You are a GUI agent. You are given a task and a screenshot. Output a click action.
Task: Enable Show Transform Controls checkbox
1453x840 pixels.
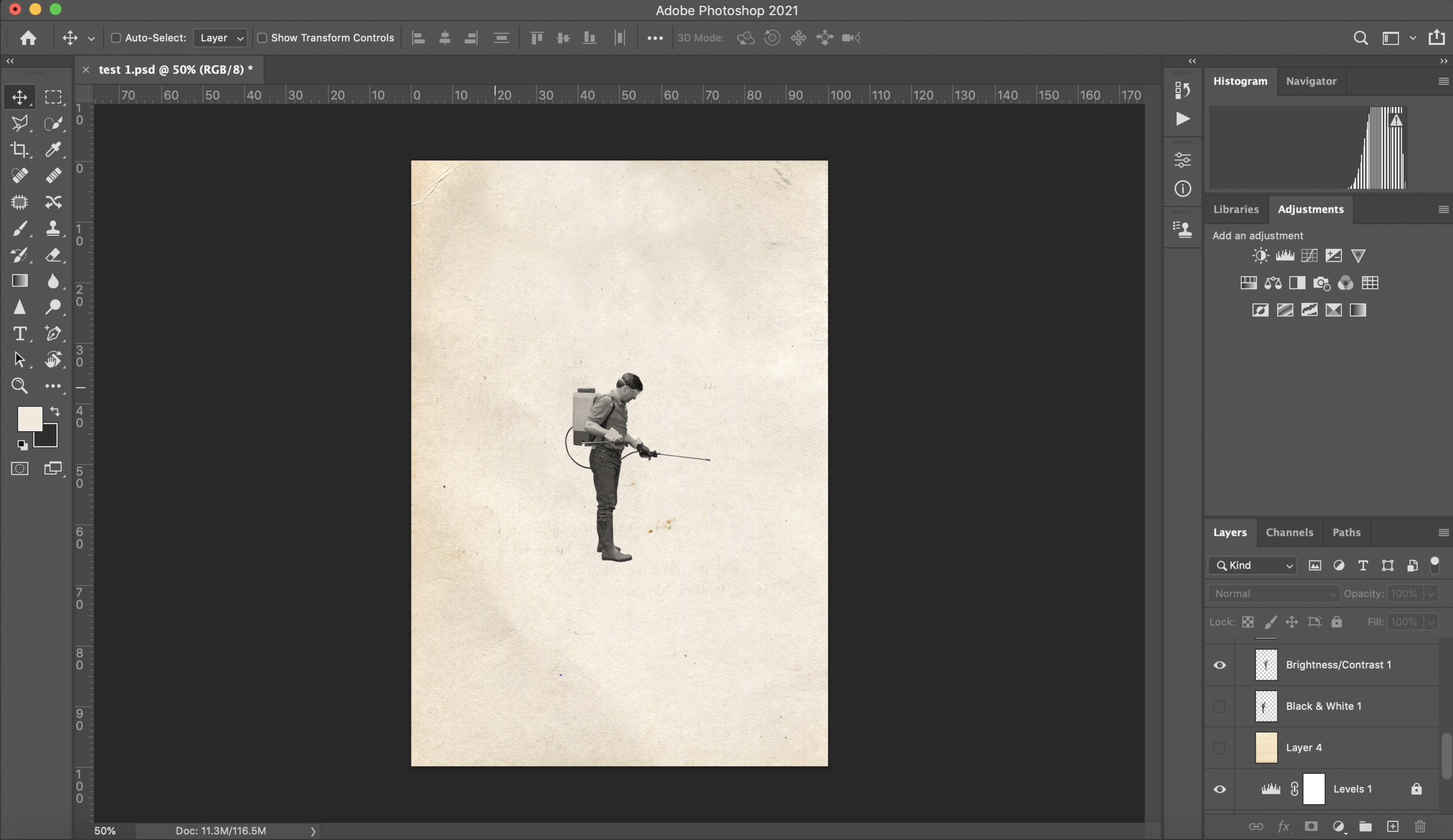click(262, 38)
